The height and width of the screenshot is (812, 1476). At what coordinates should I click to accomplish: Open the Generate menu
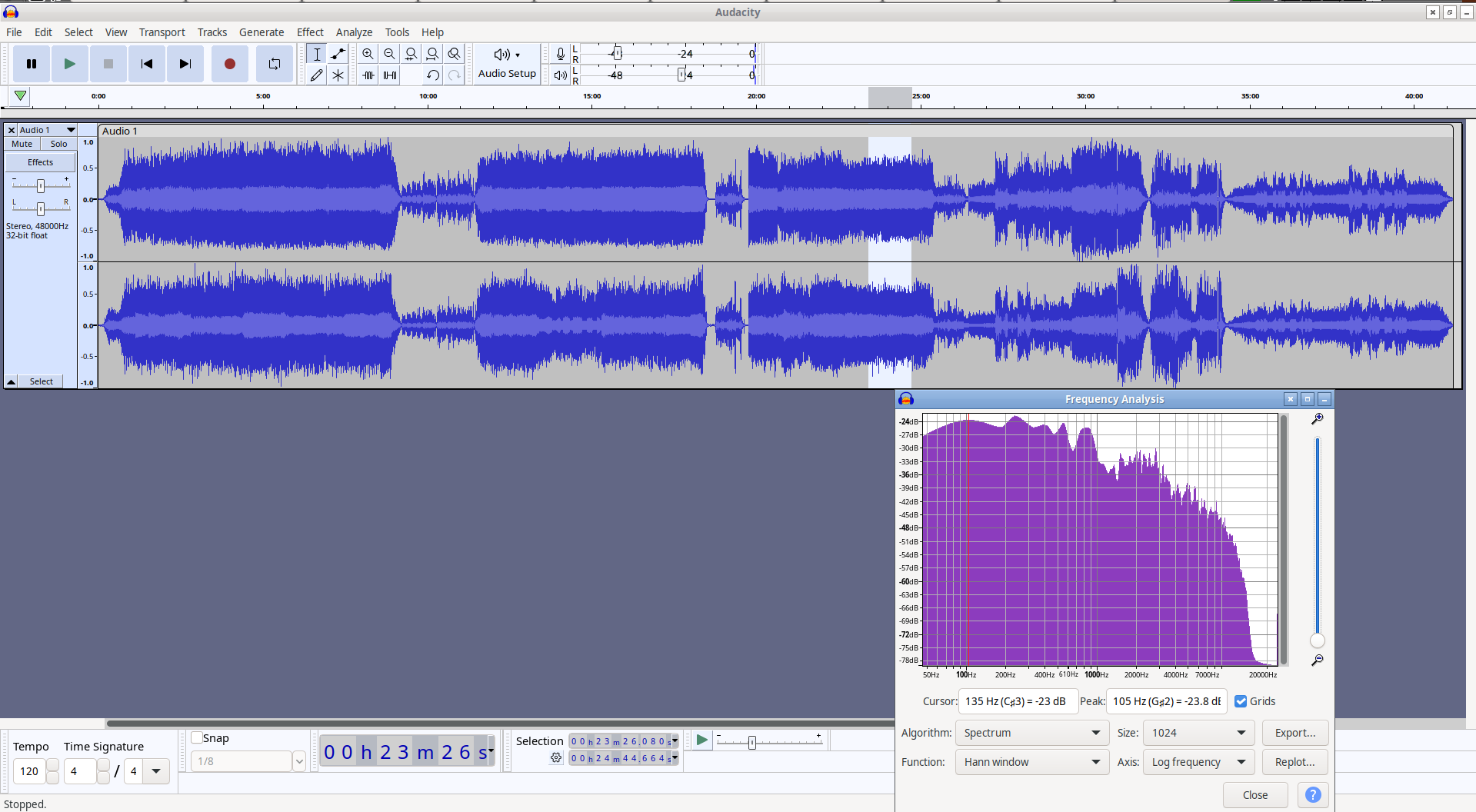pos(262,32)
